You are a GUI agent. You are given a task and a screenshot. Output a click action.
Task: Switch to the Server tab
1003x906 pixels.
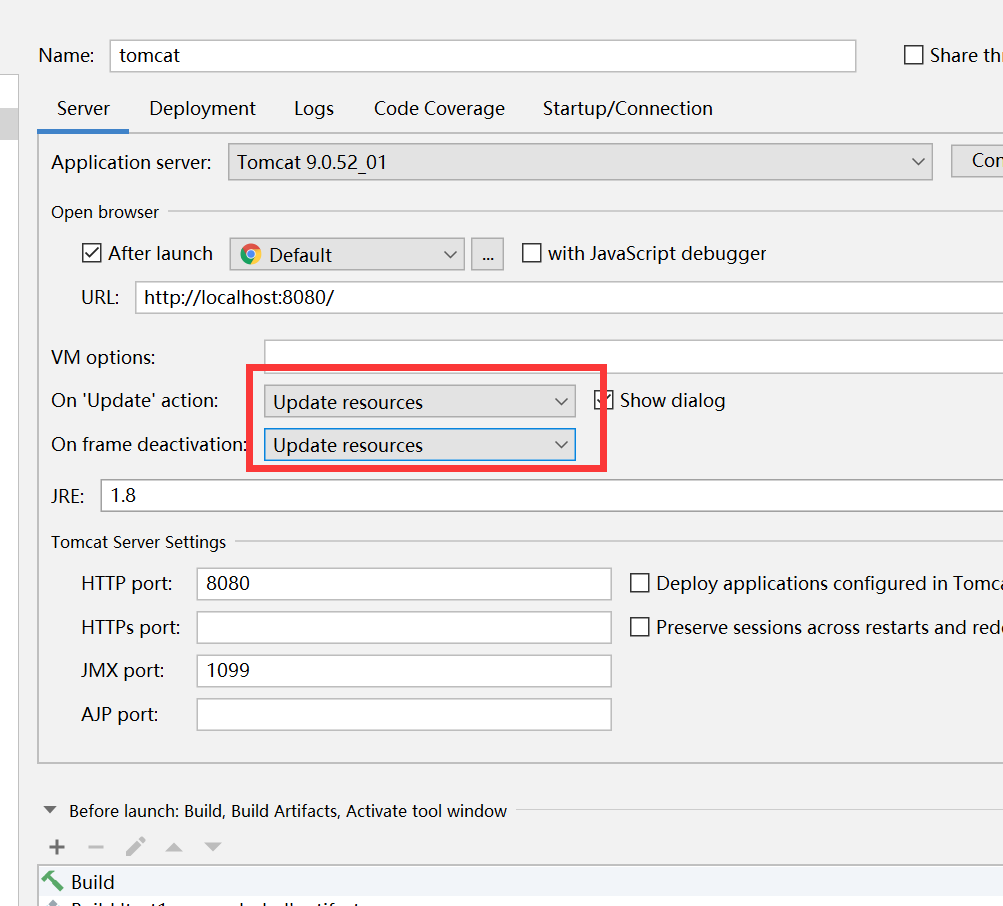(83, 109)
